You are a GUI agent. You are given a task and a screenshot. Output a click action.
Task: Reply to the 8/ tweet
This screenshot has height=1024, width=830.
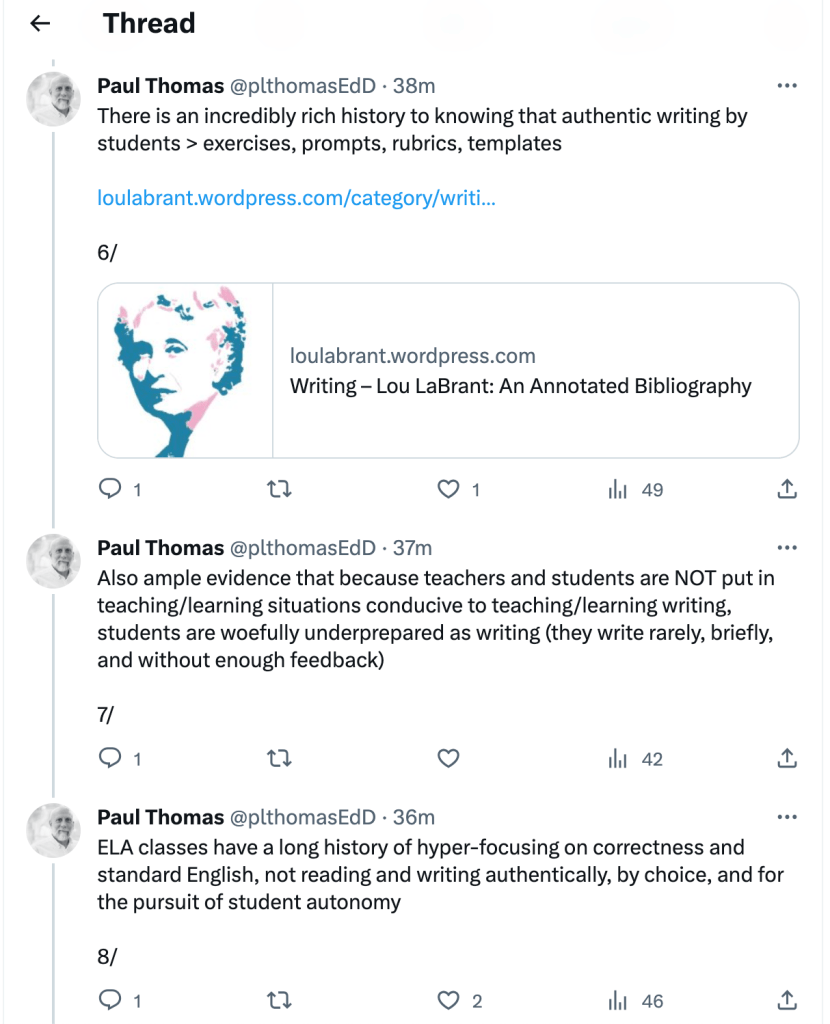110,1001
